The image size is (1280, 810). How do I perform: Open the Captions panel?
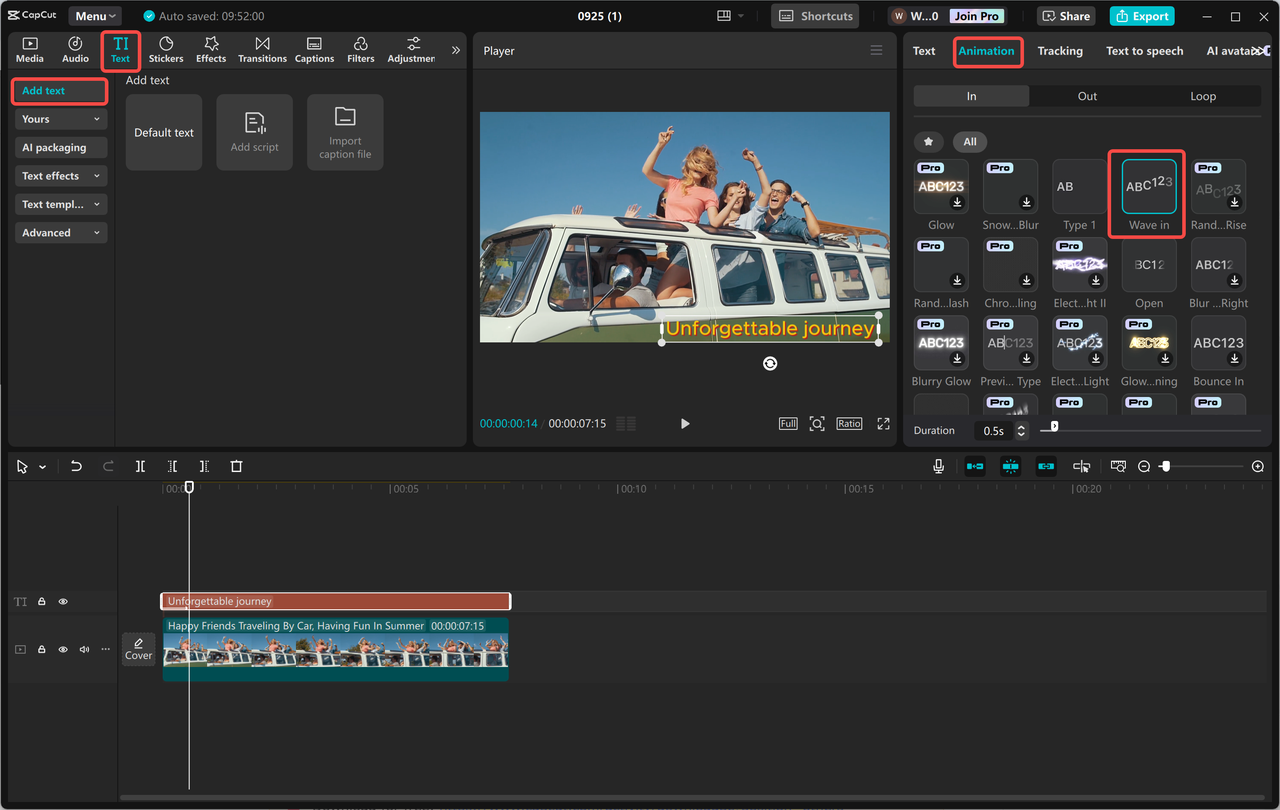(314, 50)
